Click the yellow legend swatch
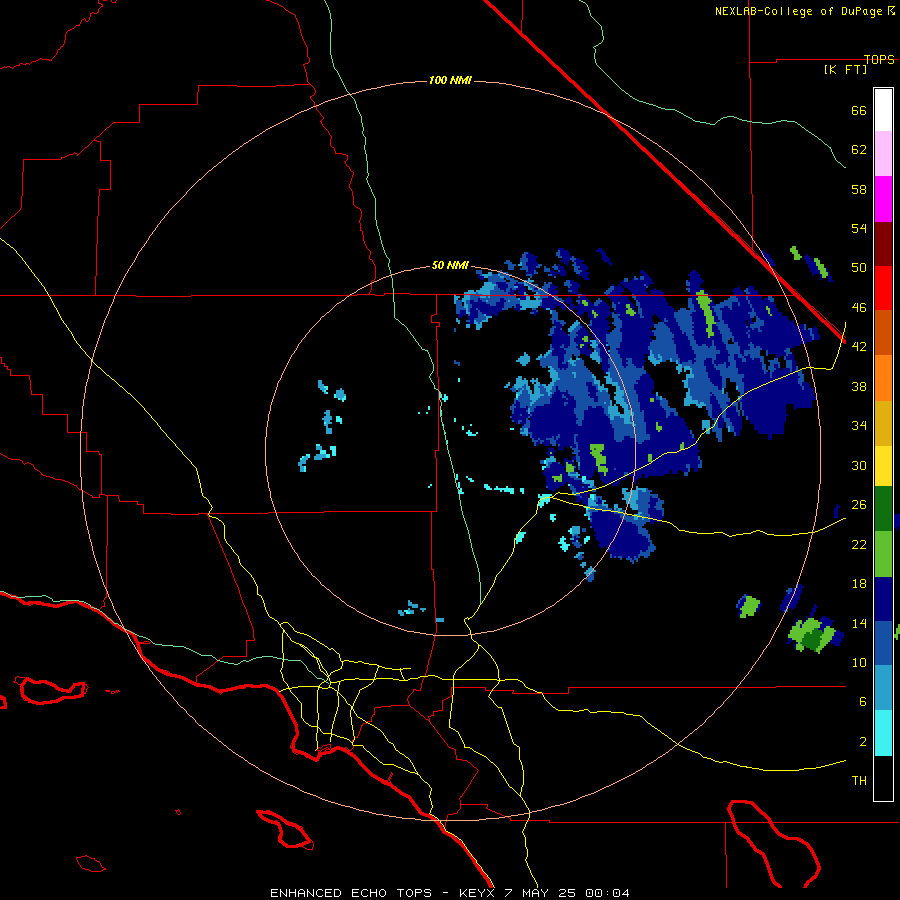The image size is (900, 900). coord(883,466)
